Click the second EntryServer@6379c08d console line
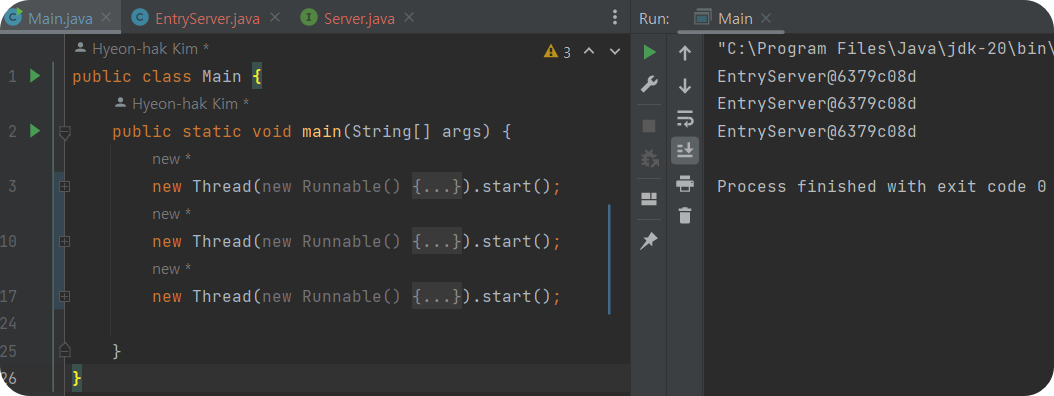This screenshot has width=1054, height=396. click(817, 104)
